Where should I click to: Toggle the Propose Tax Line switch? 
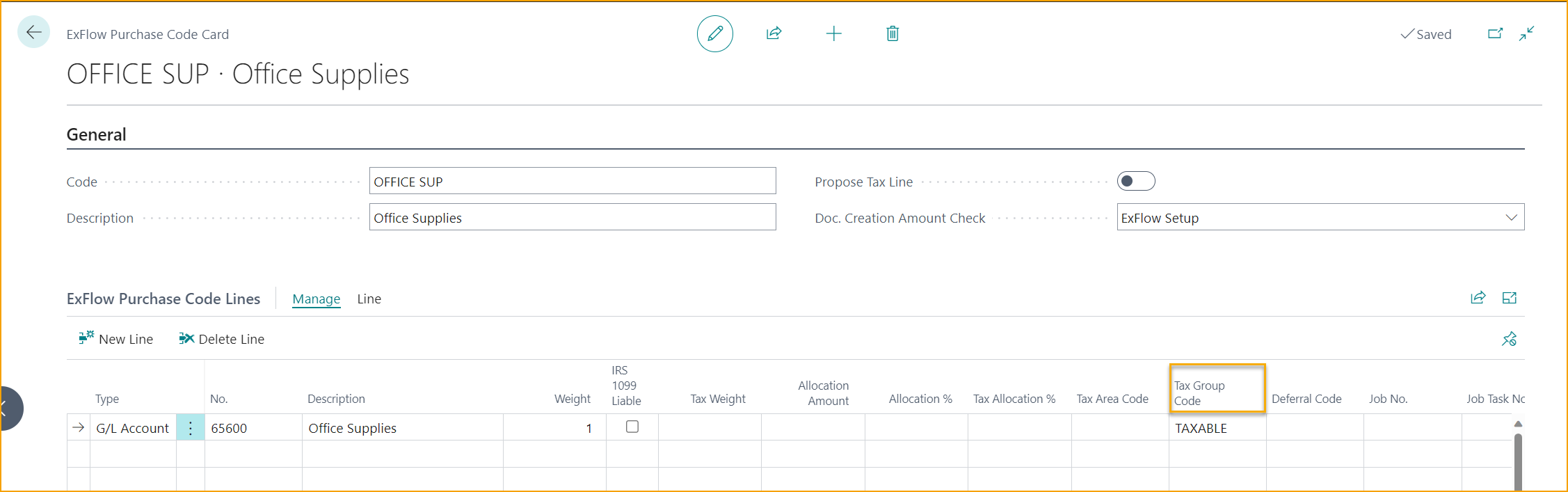[x=1136, y=182]
